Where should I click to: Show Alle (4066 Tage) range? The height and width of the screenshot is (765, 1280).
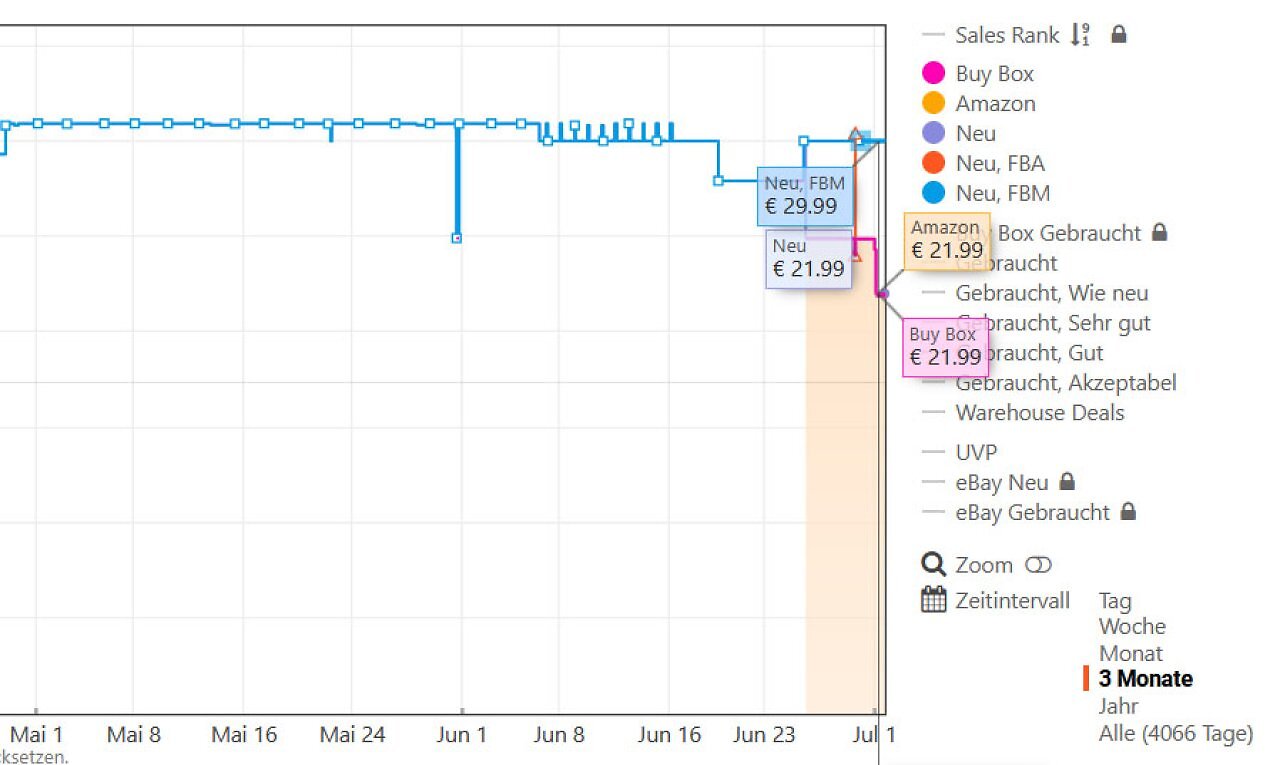tap(1175, 733)
